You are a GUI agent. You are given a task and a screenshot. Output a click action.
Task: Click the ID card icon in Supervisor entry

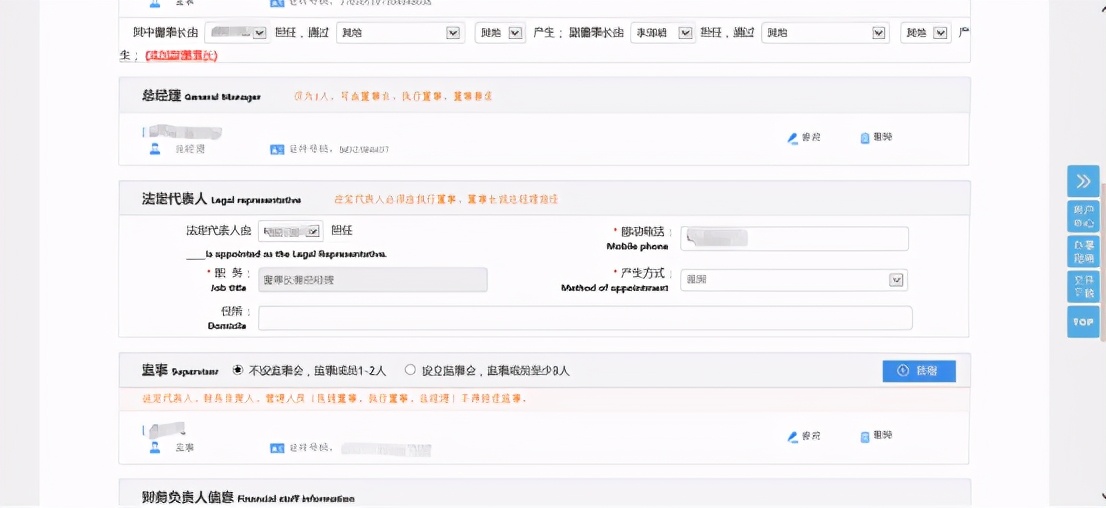[x=276, y=448]
